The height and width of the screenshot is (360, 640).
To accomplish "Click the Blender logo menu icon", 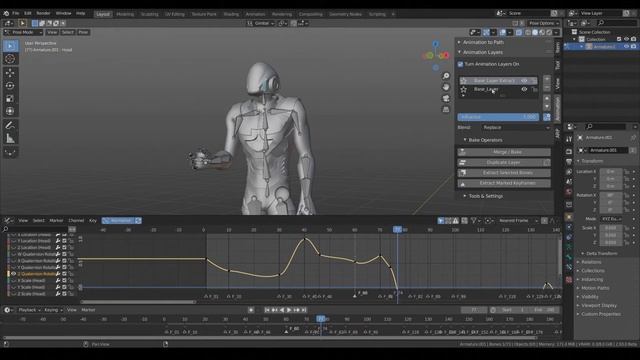I will pos(6,13).
